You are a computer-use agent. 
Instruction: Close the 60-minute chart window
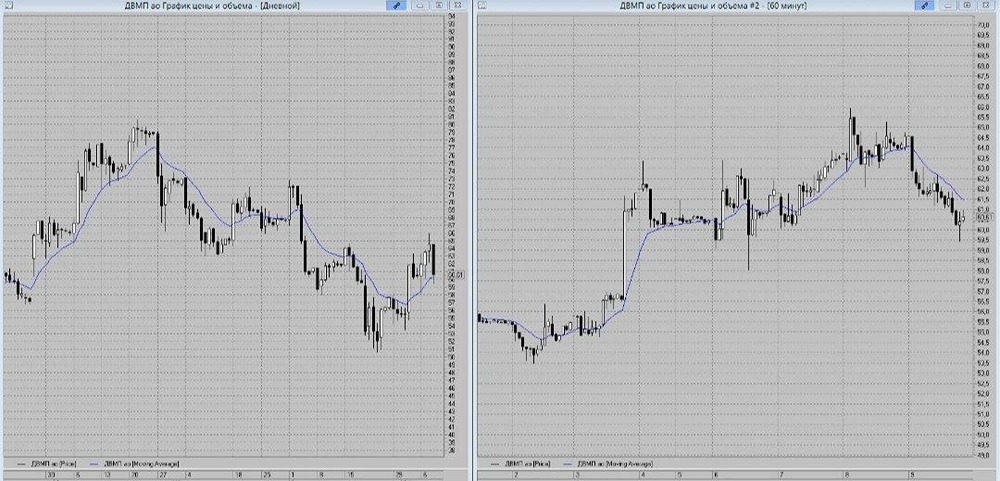point(986,5)
